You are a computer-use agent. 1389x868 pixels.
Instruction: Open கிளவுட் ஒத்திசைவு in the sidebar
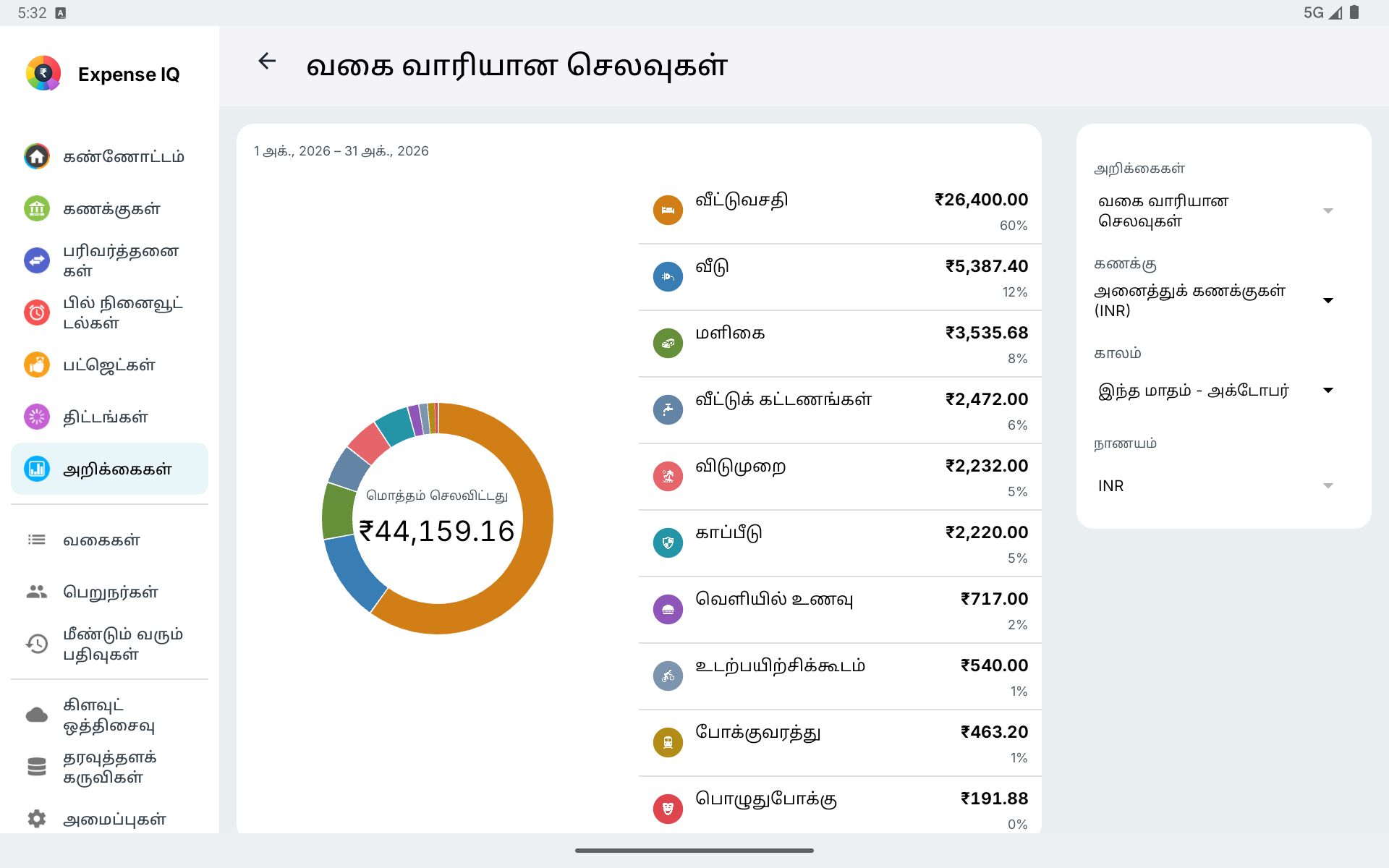109,715
